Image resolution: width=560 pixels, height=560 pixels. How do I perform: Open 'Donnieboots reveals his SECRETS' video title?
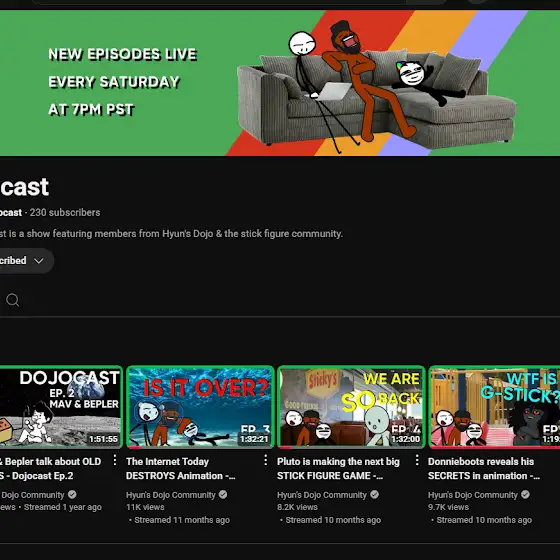click(484, 469)
